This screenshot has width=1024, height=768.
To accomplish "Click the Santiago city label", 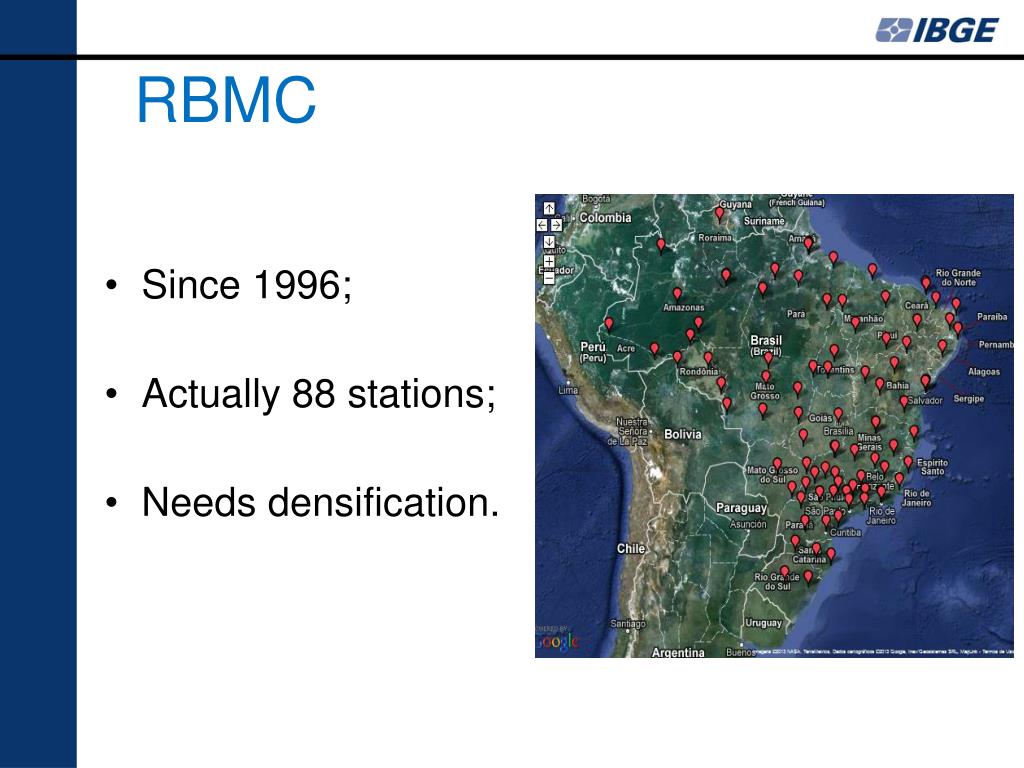I will coord(628,624).
